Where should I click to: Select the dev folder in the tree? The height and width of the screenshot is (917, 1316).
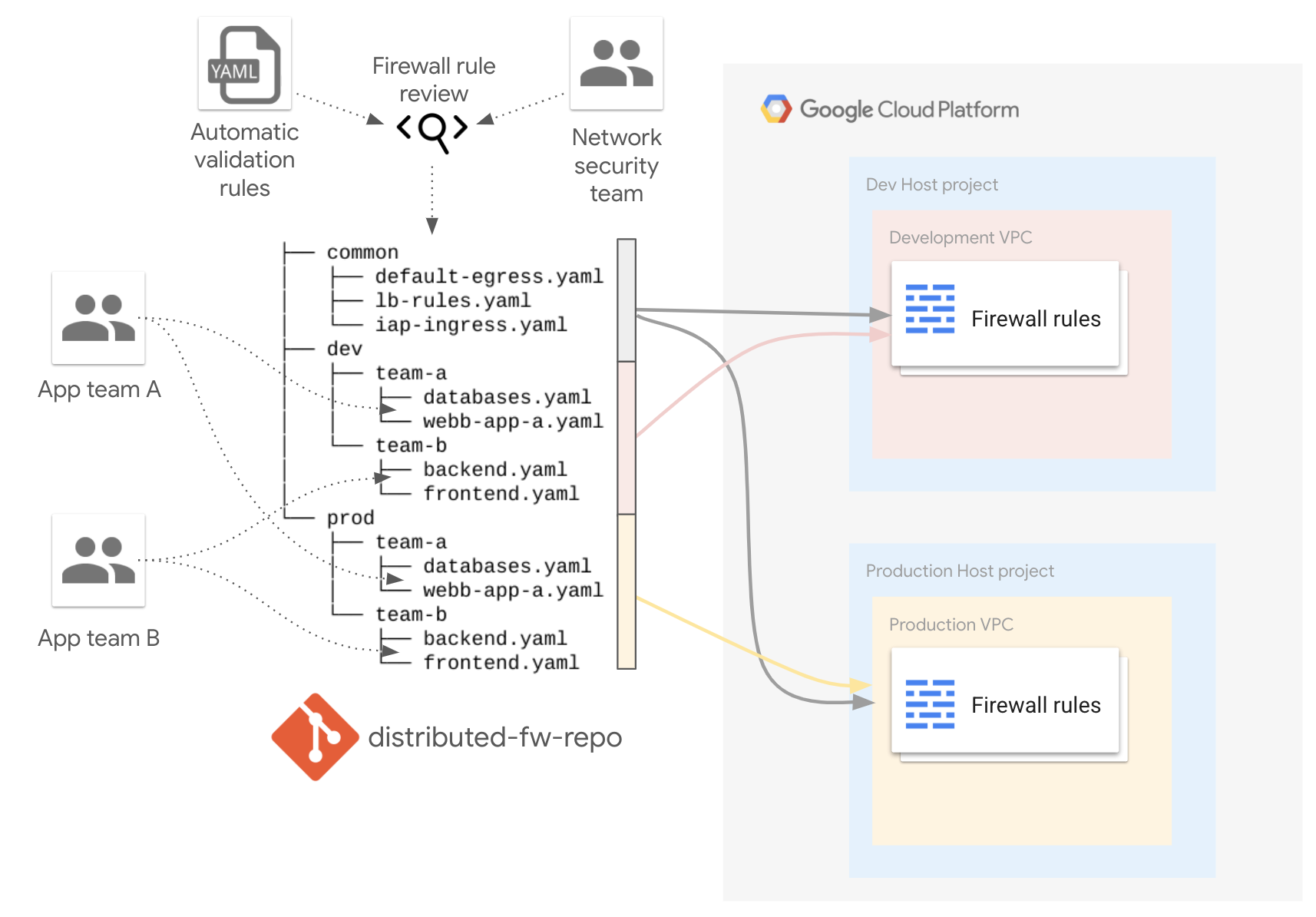point(344,349)
